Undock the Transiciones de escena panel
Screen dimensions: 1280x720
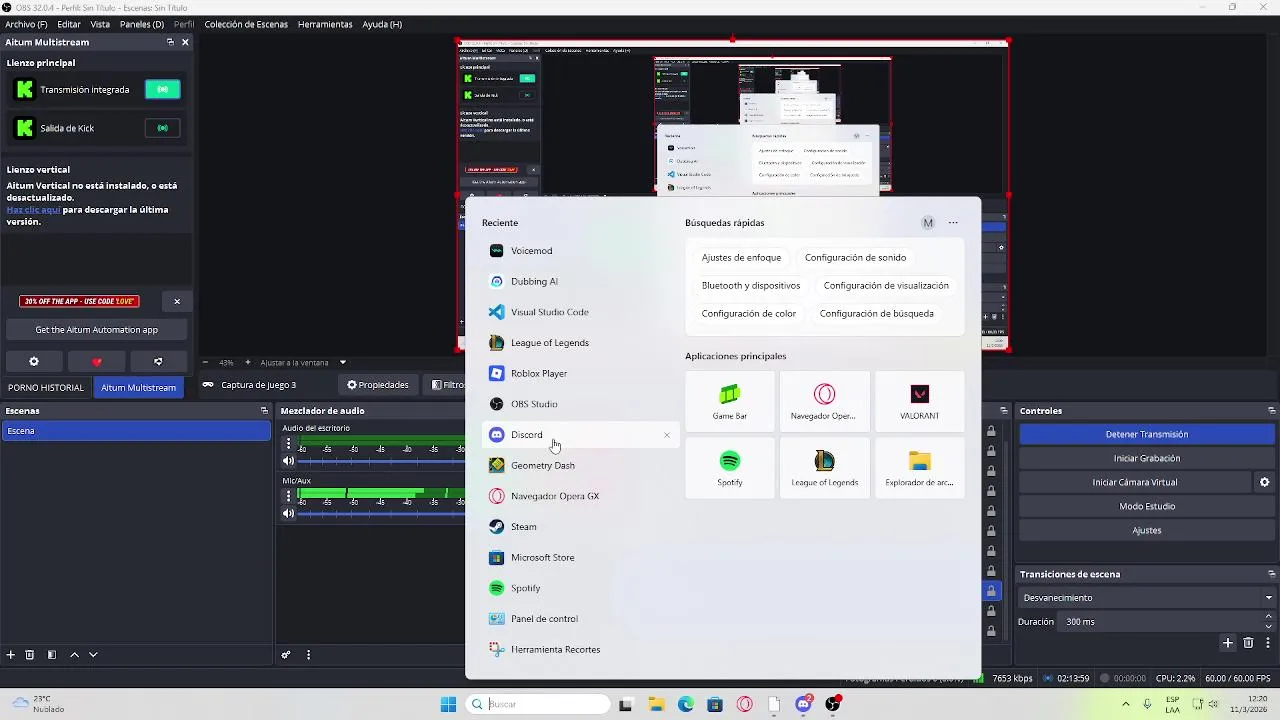(1271, 574)
